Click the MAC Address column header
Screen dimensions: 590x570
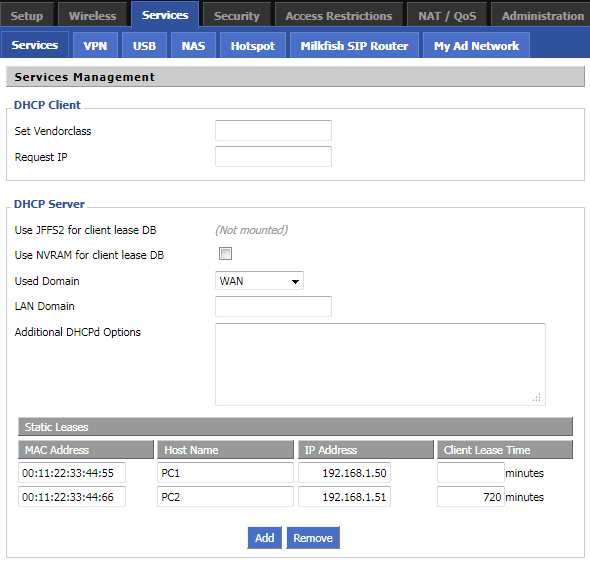pos(86,450)
